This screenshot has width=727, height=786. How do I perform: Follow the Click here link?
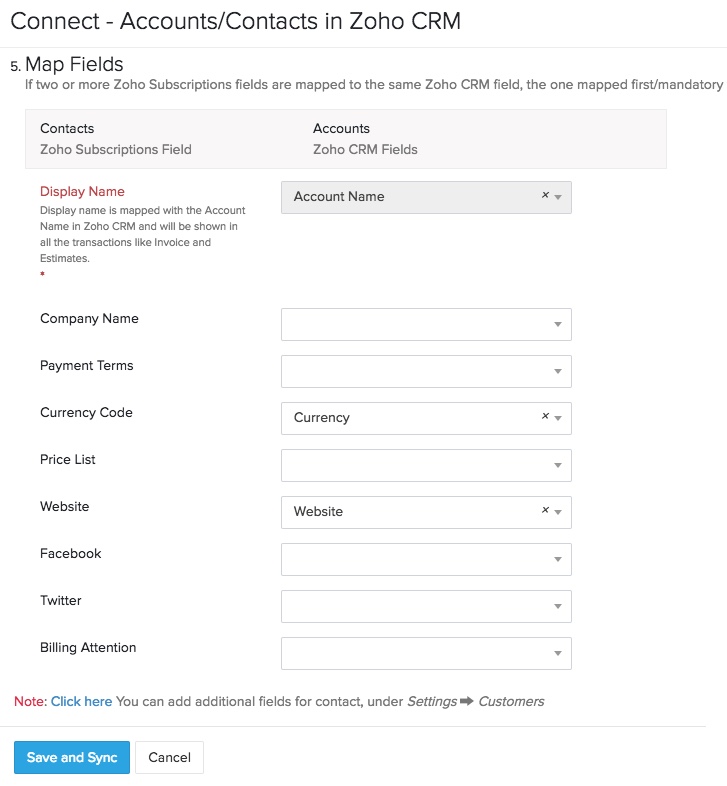(x=81, y=701)
